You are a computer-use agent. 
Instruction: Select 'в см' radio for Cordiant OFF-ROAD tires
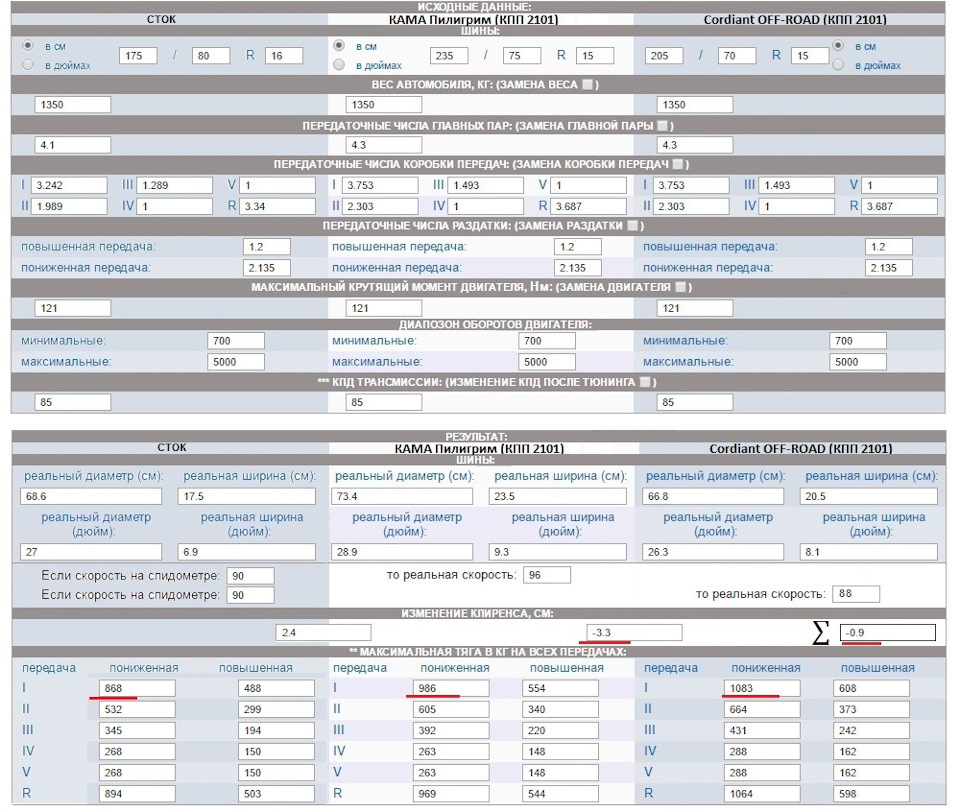(x=838, y=46)
